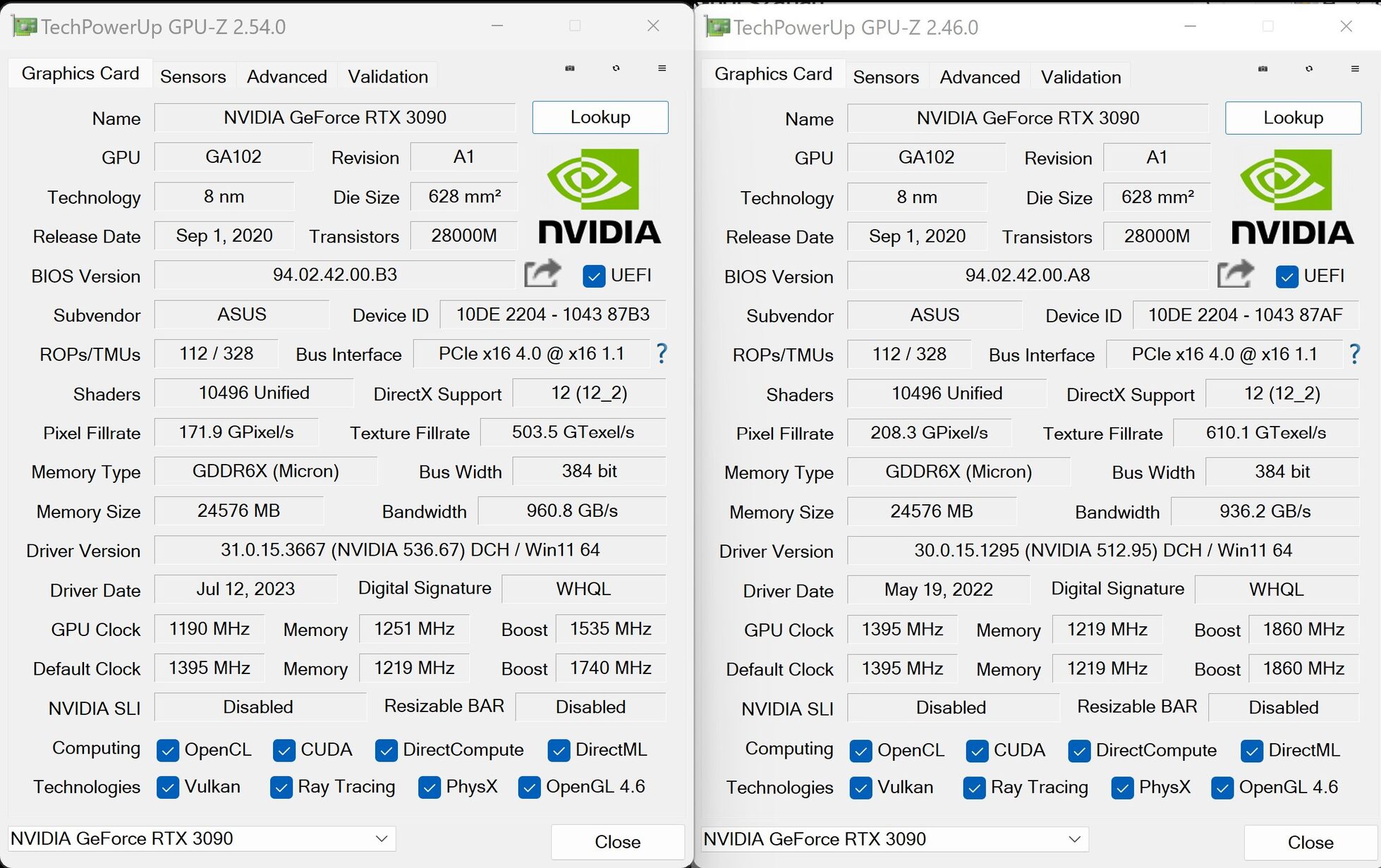Toggle Vulkan checkbox in GPU-Z 2.54.0
The width and height of the screenshot is (1381, 868).
pyautogui.click(x=168, y=787)
